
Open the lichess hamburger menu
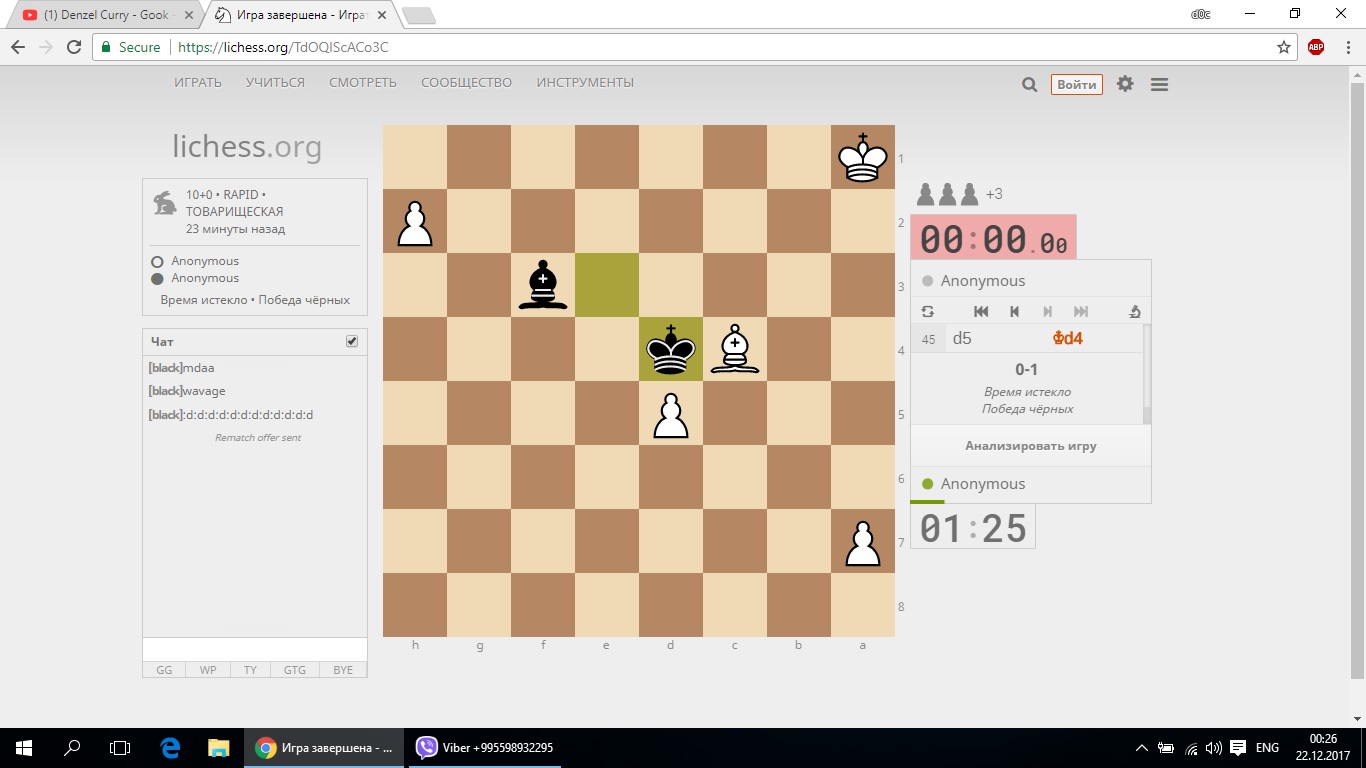1159,85
